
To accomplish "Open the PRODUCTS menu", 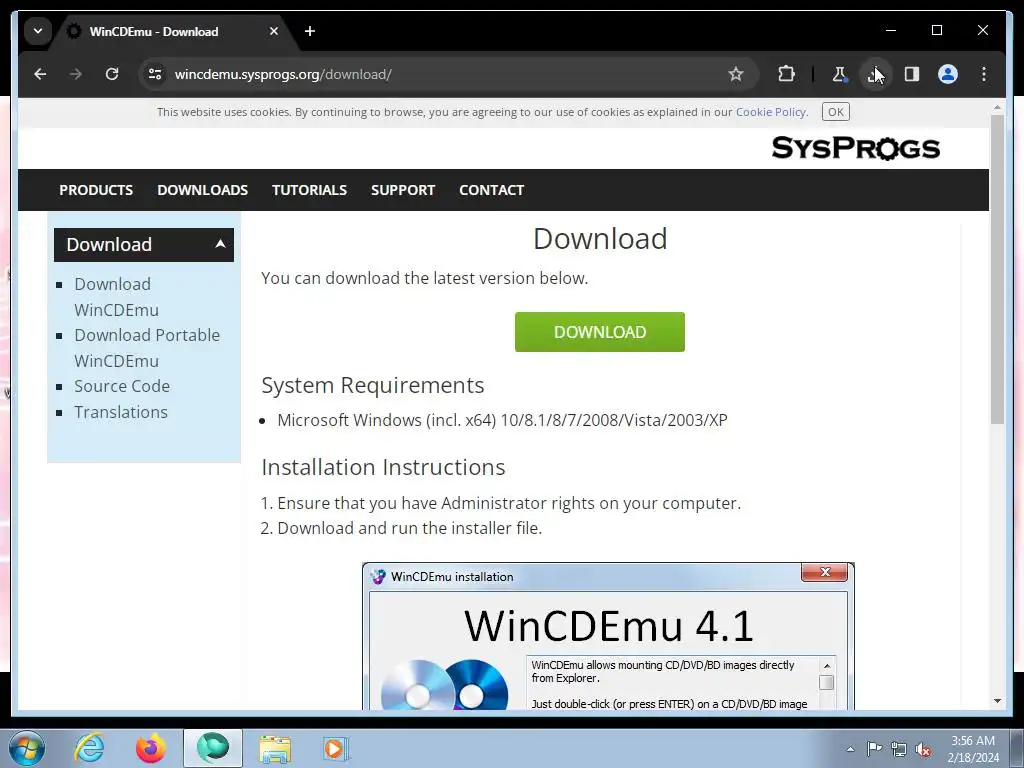I will (96, 190).
